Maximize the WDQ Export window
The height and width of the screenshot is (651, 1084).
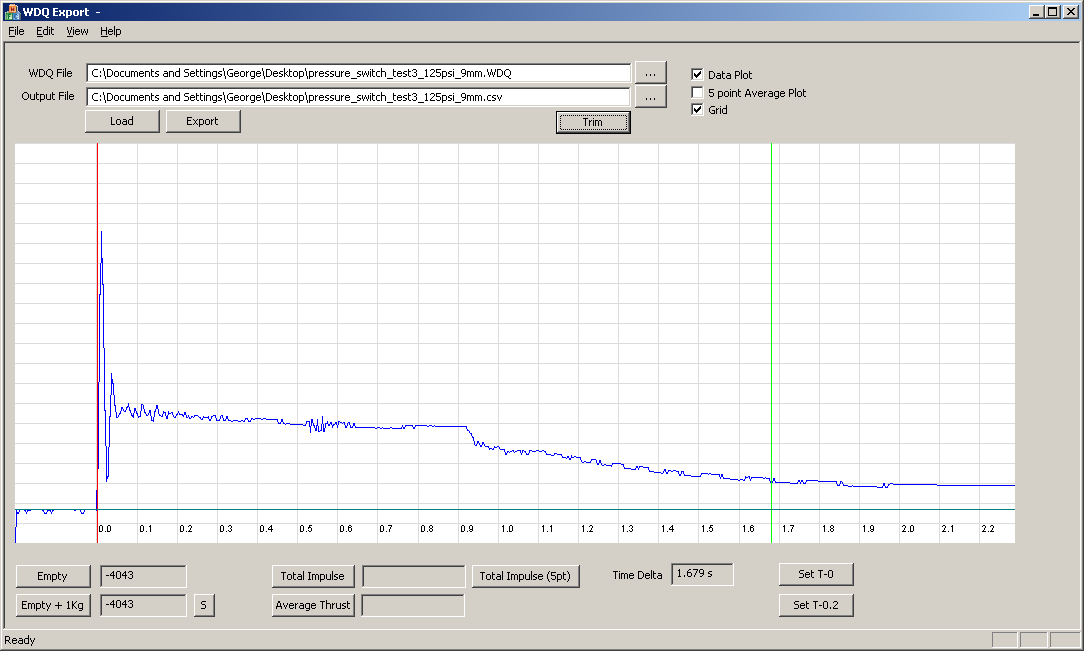click(x=1052, y=12)
